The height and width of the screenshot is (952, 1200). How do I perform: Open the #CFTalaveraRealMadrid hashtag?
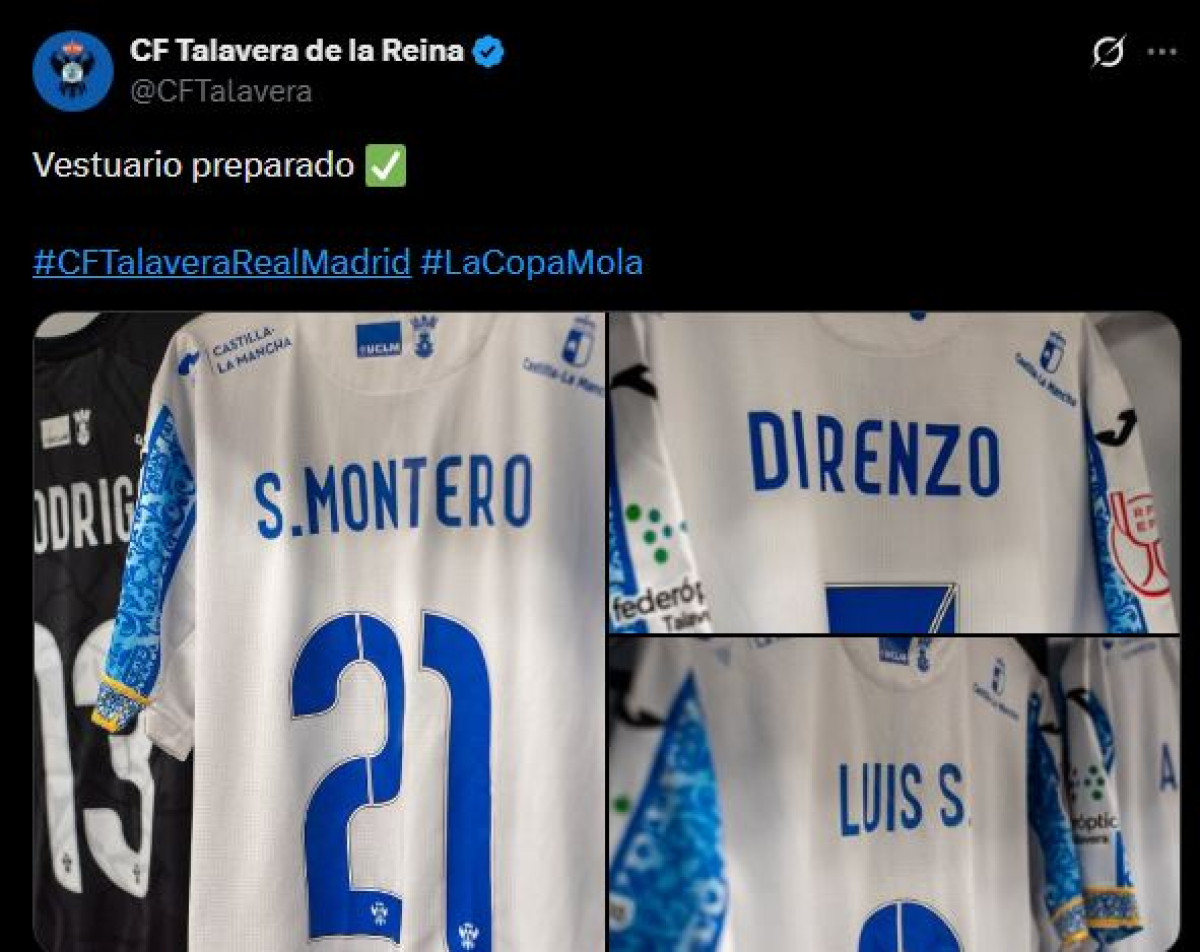pos(222,263)
